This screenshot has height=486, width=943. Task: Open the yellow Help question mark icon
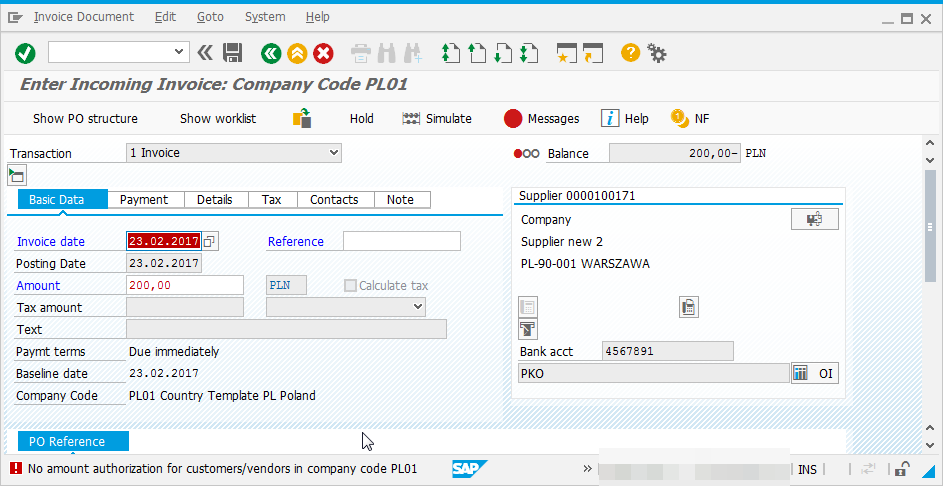pos(630,53)
